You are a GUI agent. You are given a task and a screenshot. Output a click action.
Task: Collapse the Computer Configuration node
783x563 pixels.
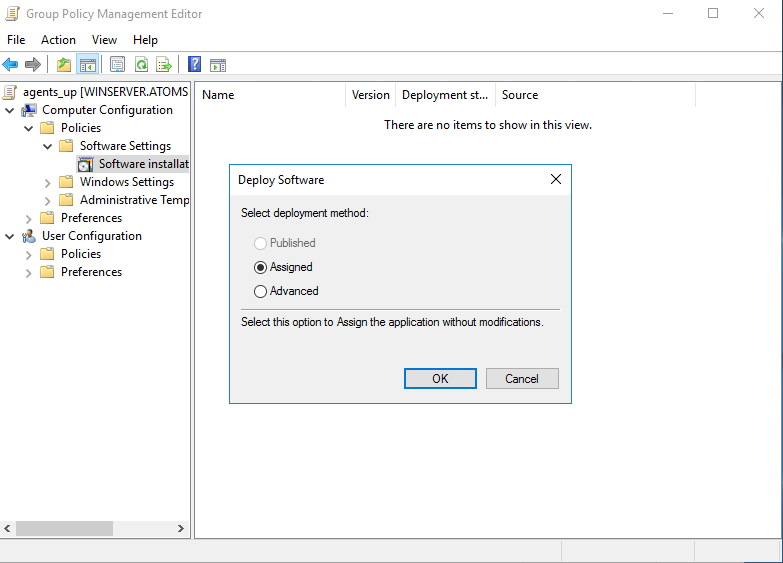tap(10, 110)
